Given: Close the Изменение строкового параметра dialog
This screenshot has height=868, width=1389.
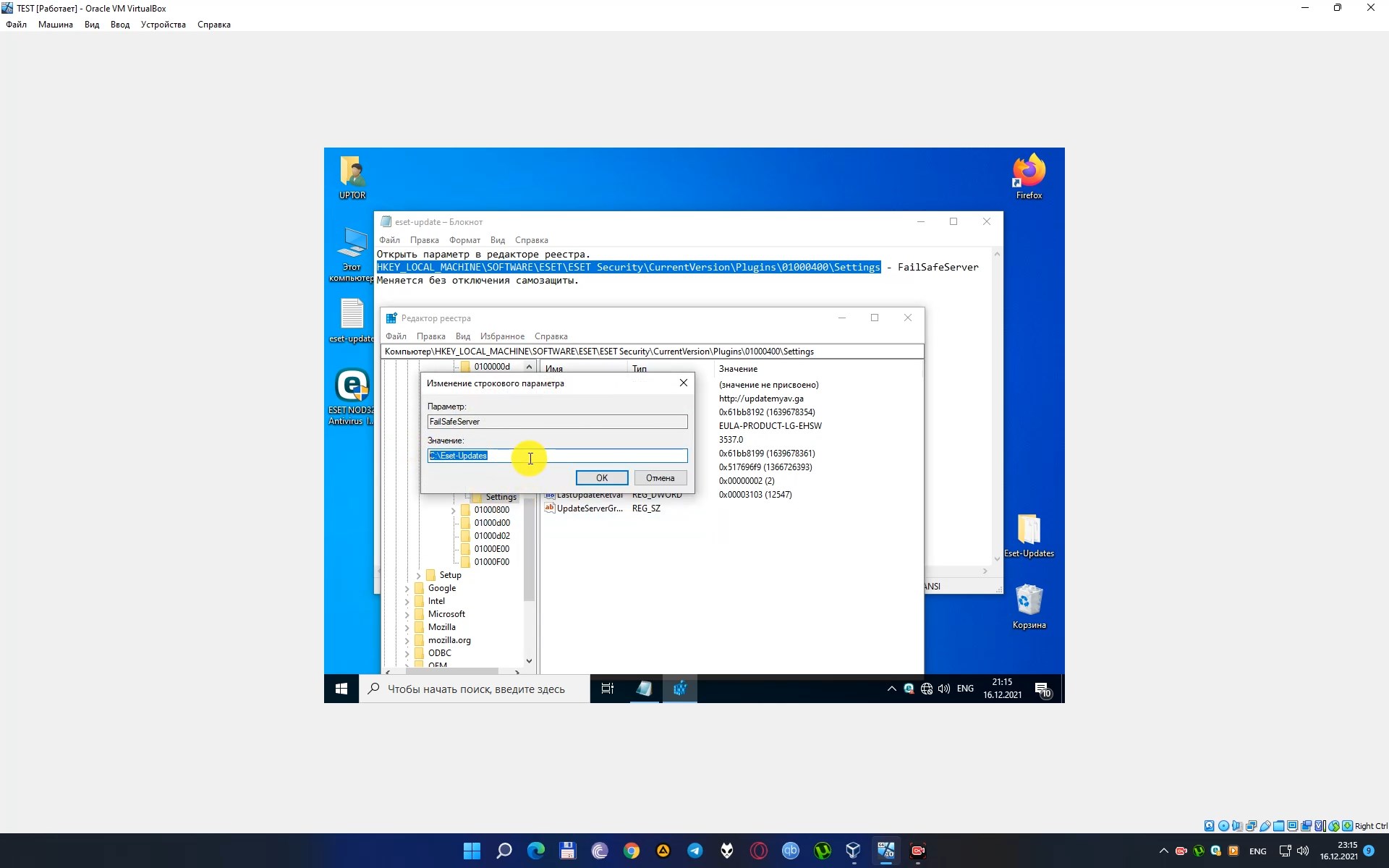Looking at the screenshot, I should 684,383.
